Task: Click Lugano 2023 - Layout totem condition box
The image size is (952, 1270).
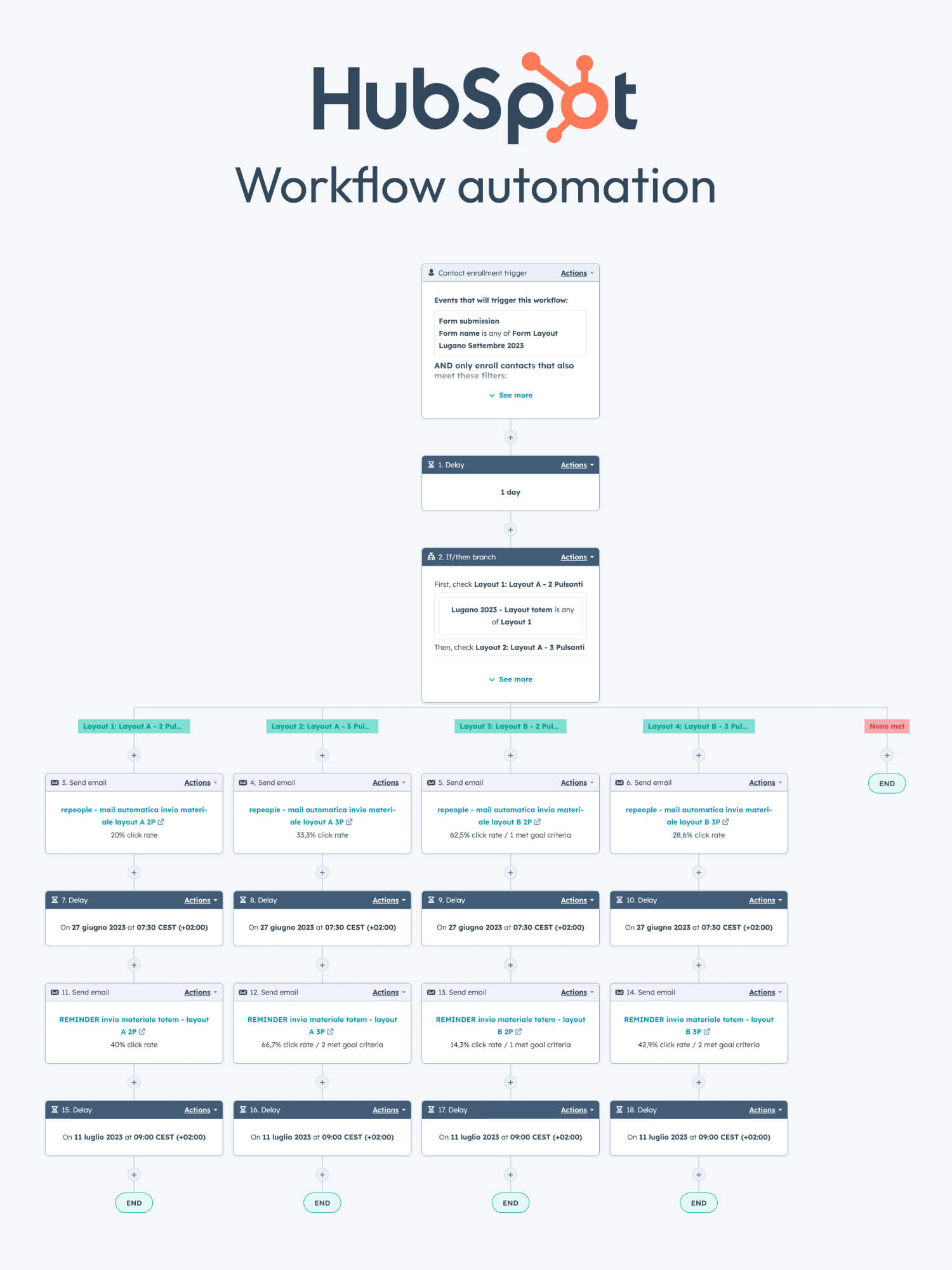Action: tap(510, 616)
